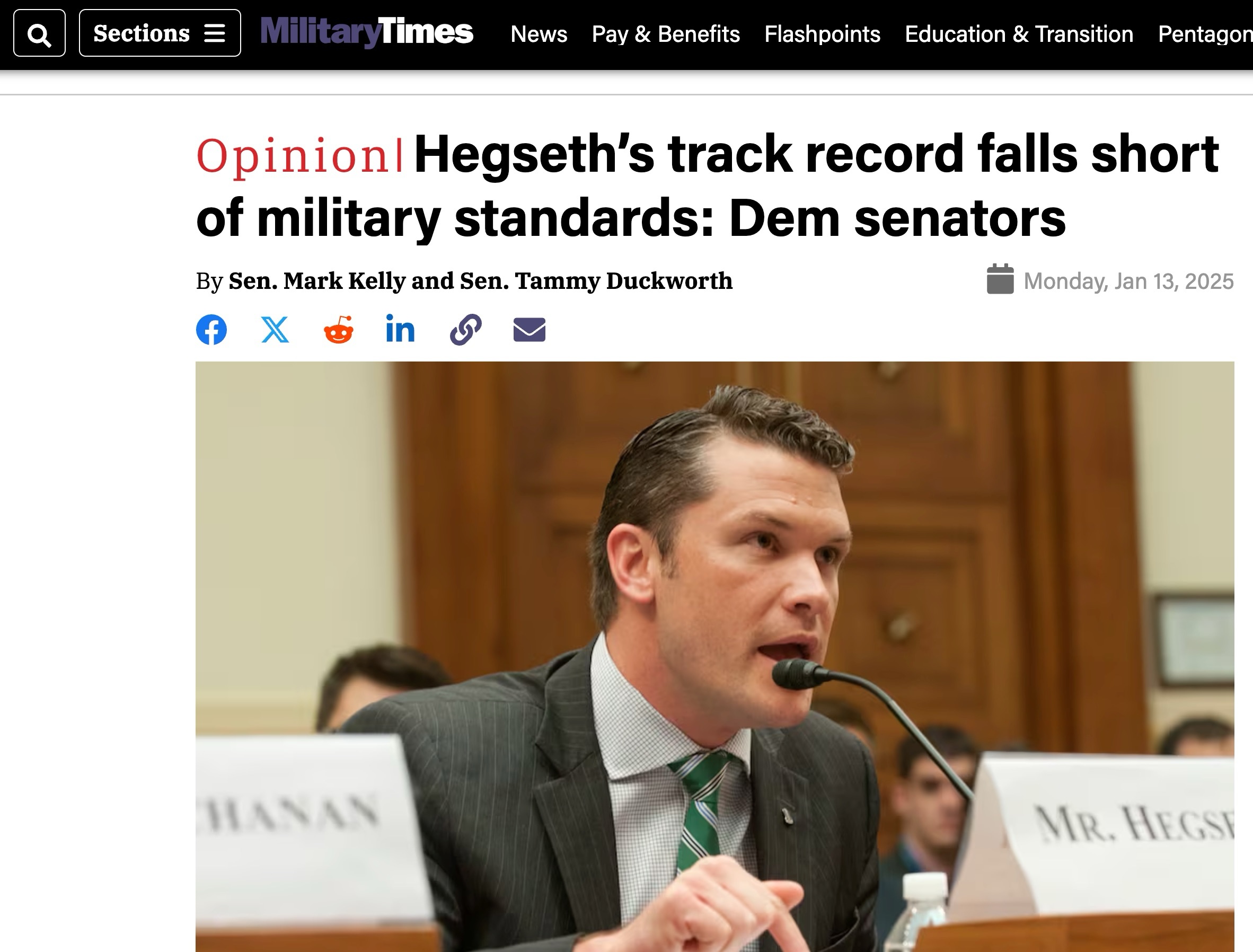
Task: Copy article link icon
Action: [466, 329]
